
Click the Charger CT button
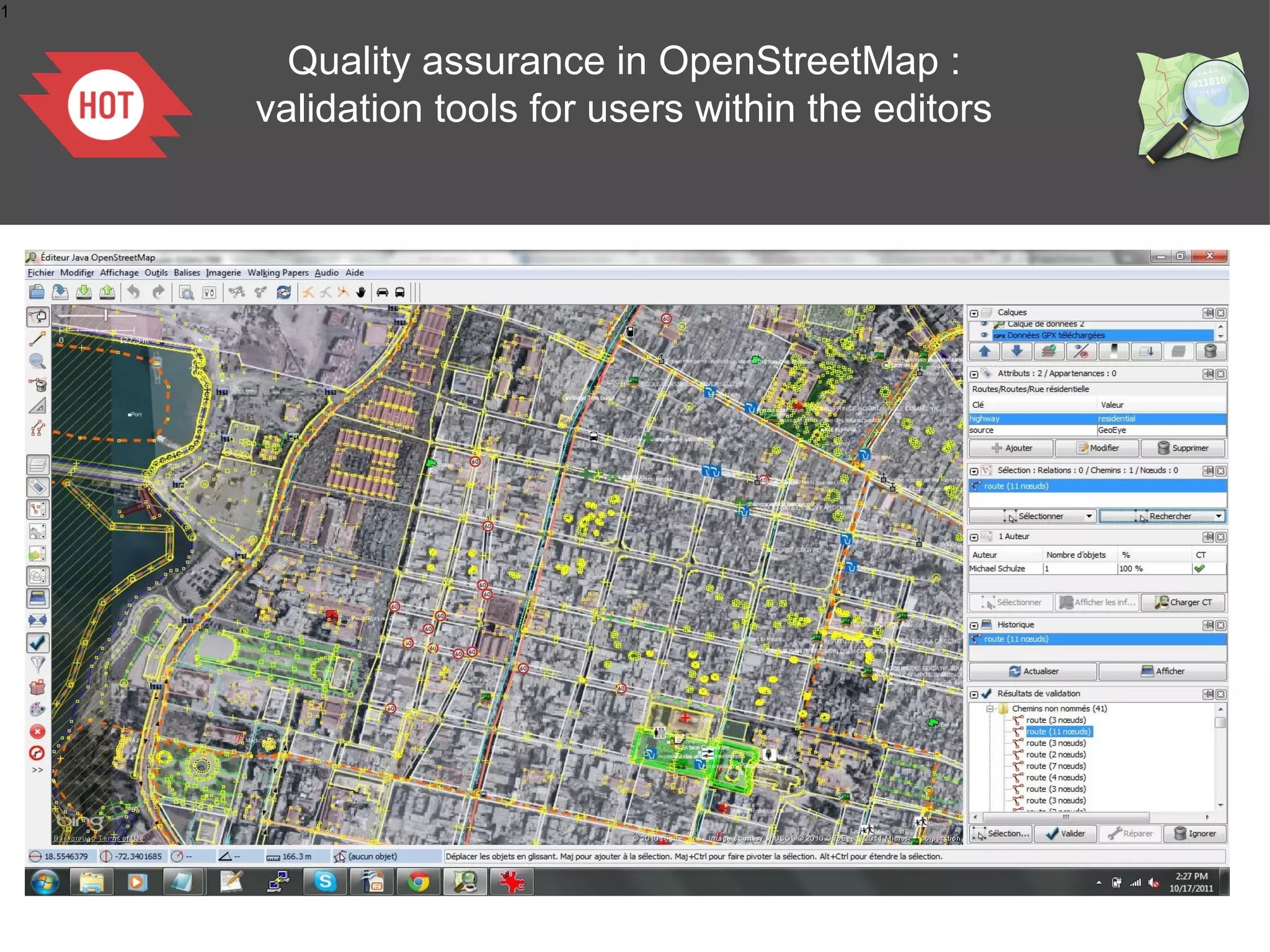[1183, 602]
